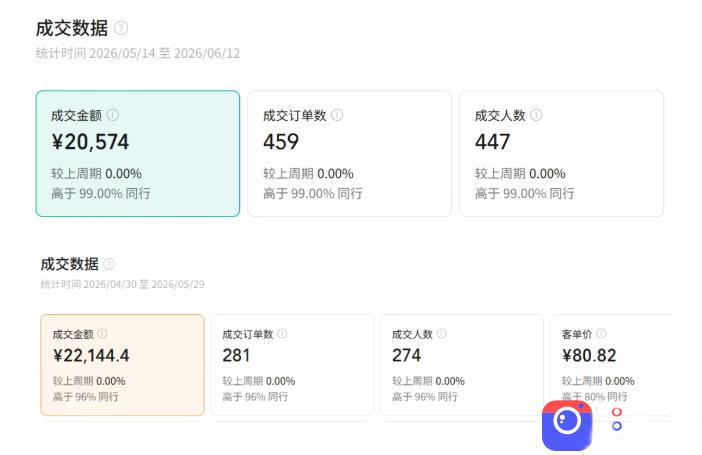Image resolution: width=702 pixels, height=455 pixels.
Task: Open info icon next to 成交金额 ¥20,574
Action: point(113,115)
